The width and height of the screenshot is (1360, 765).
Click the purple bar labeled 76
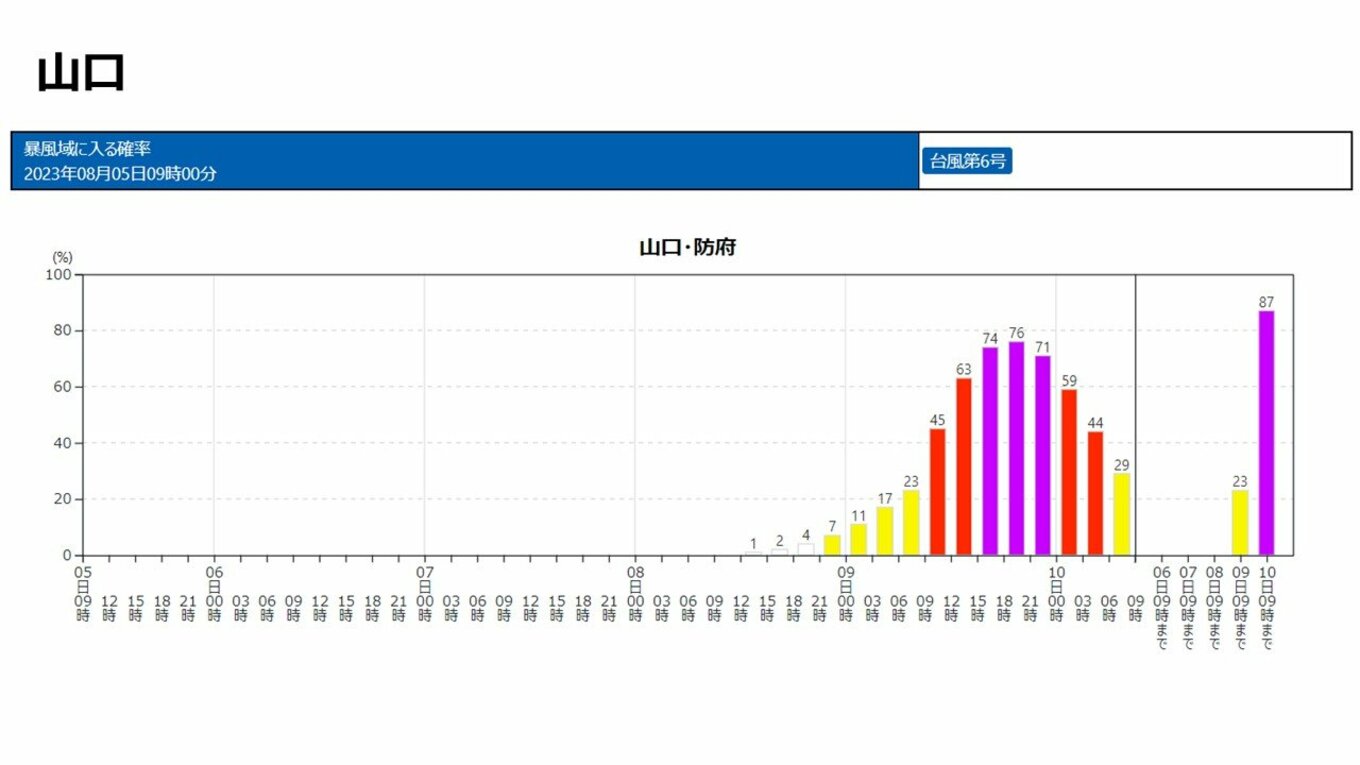pyautogui.click(x=1016, y=448)
